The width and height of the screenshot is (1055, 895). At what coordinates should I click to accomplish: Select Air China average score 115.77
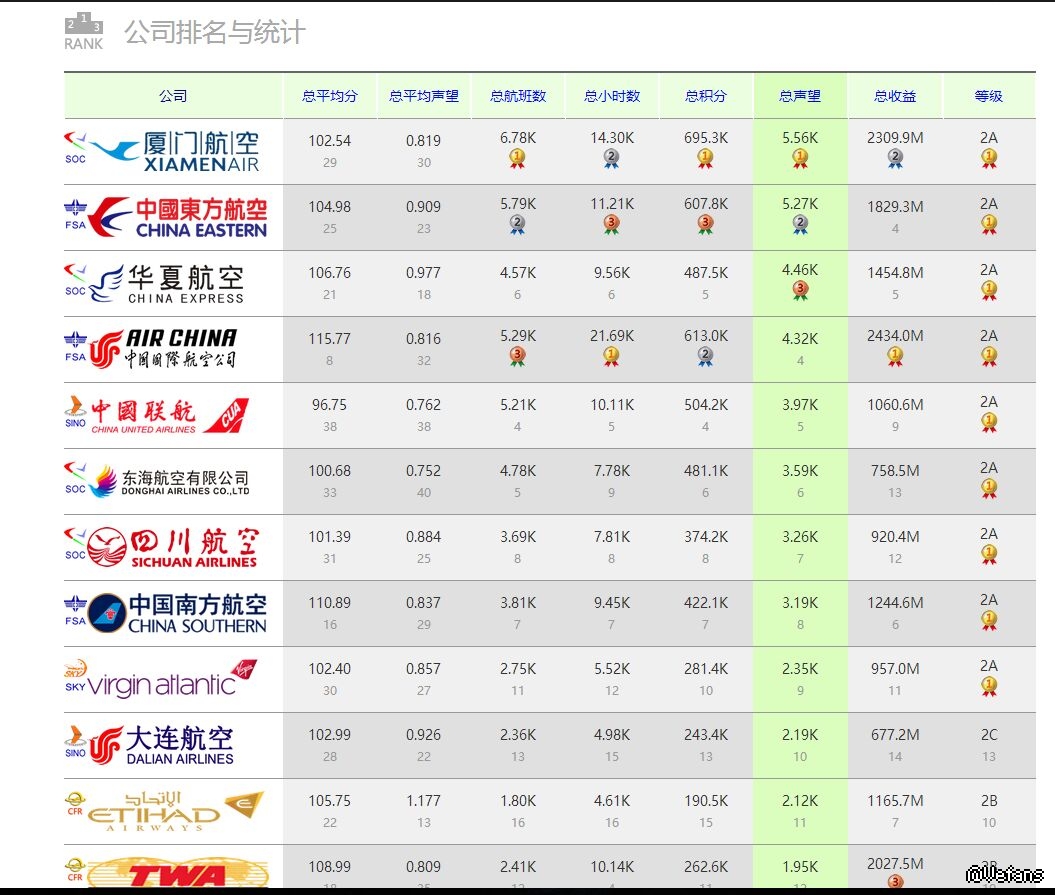coord(330,338)
